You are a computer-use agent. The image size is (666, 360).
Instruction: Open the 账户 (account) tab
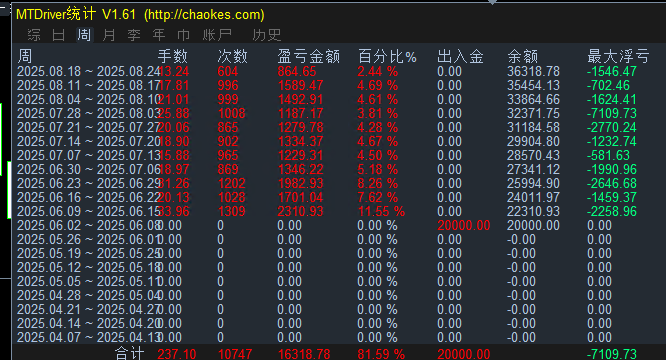click(217, 35)
